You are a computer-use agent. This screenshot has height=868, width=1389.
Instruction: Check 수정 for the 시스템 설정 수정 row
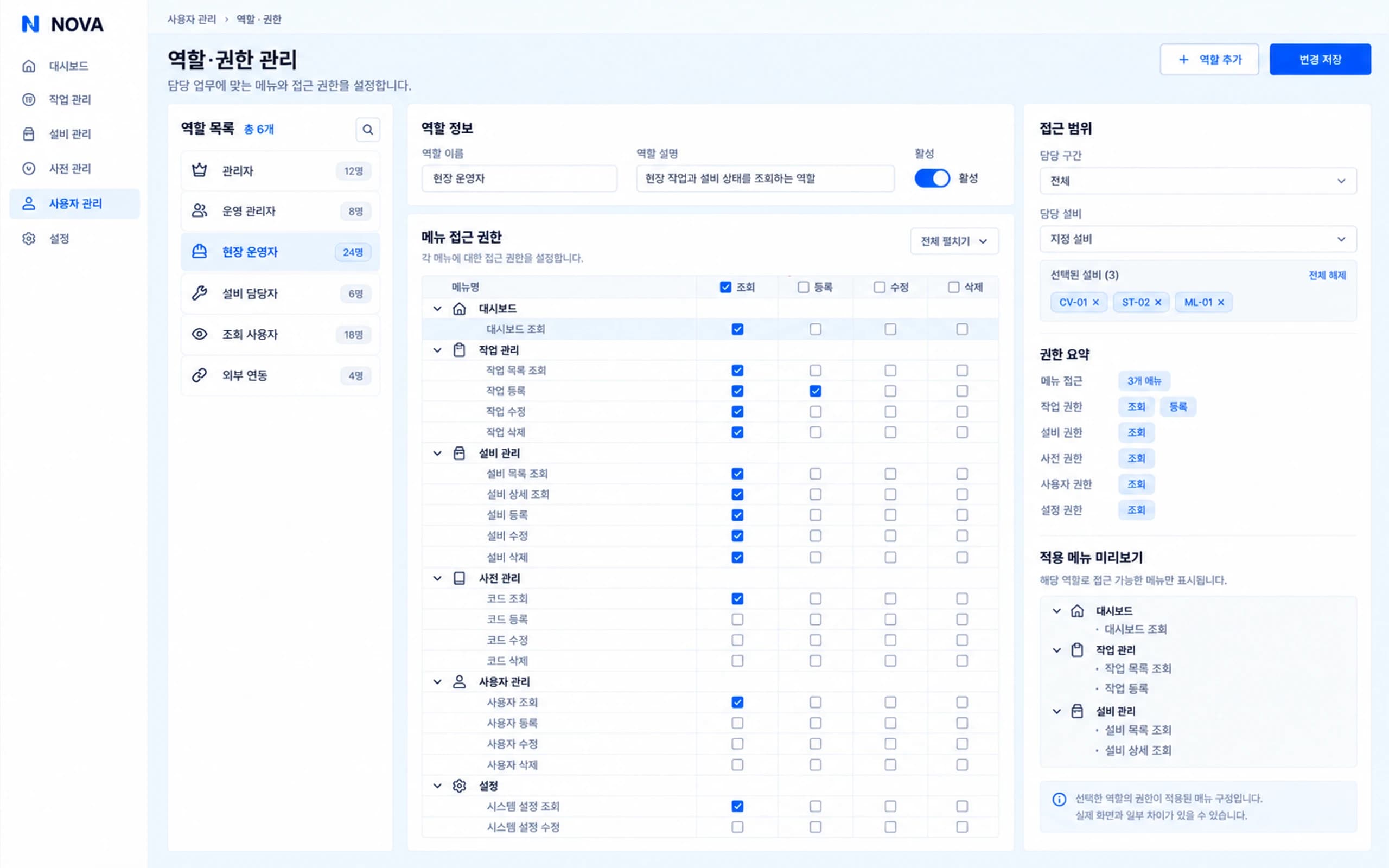[890, 827]
